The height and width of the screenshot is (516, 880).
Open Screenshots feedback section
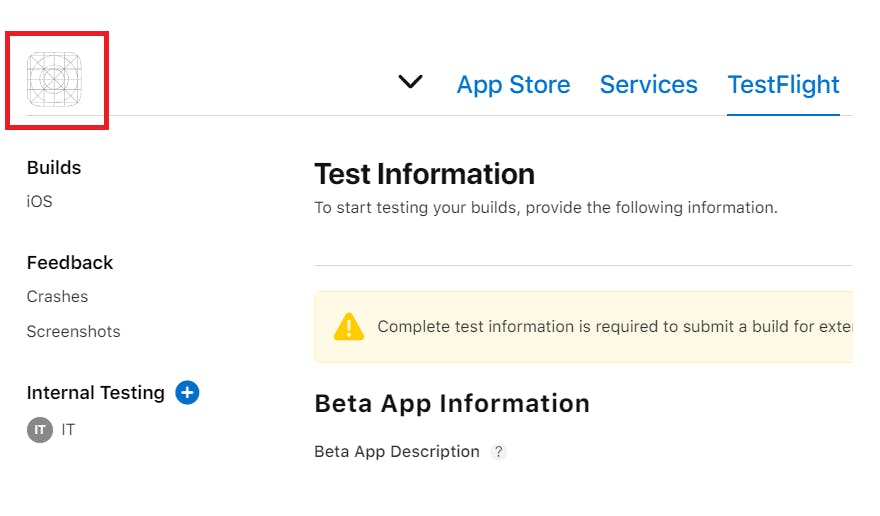(x=73, y=332)
